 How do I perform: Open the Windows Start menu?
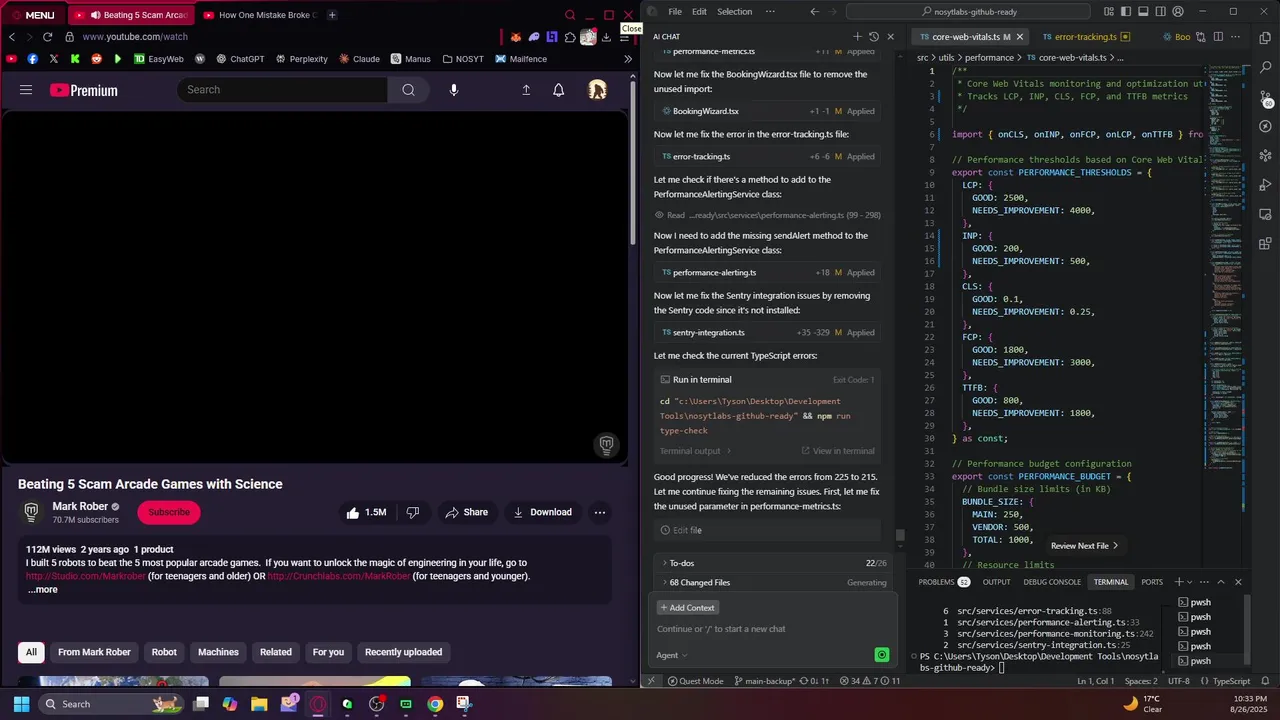pyautogui.click(x=21, y=704)
